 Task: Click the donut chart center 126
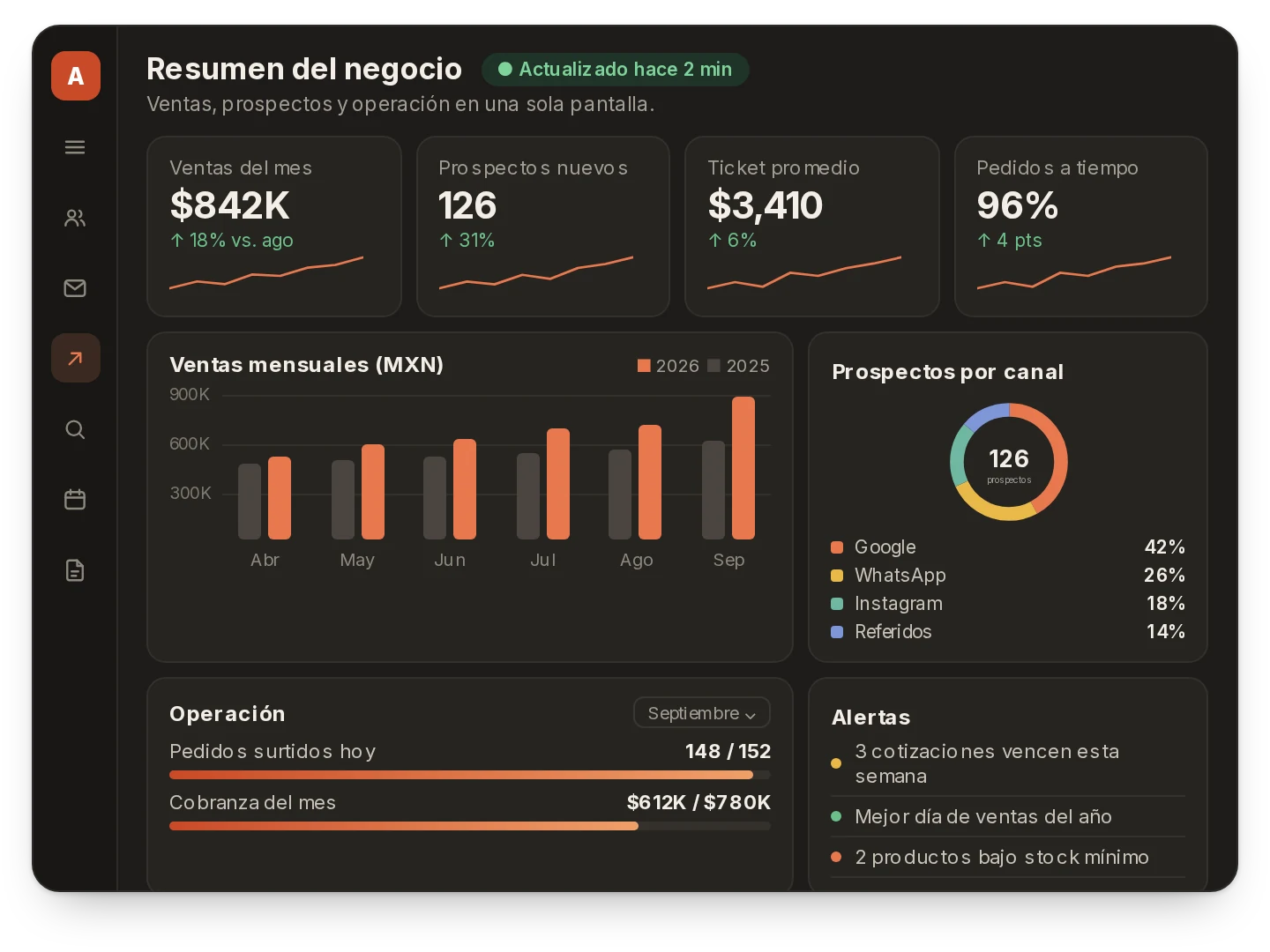(1009, 459)
